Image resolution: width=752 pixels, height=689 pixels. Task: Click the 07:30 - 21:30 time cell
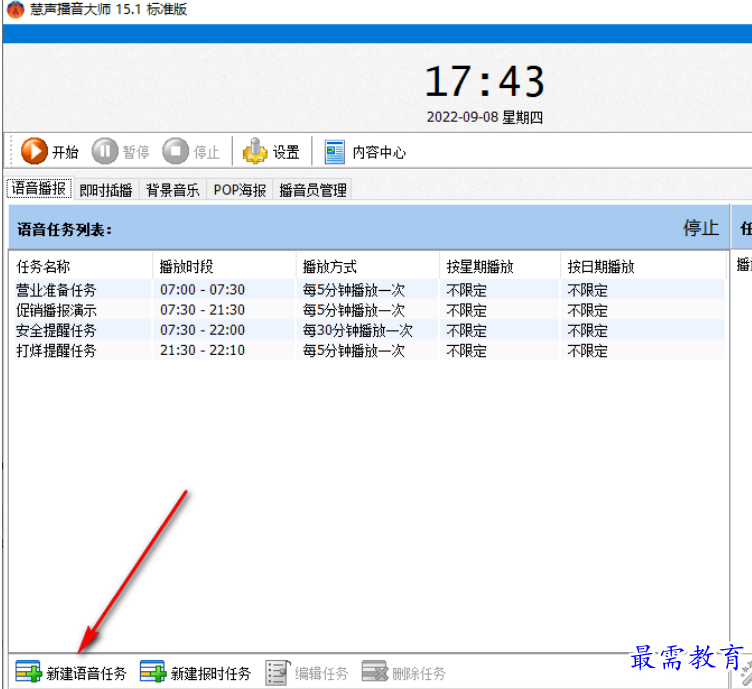click(x=202, y=310)
